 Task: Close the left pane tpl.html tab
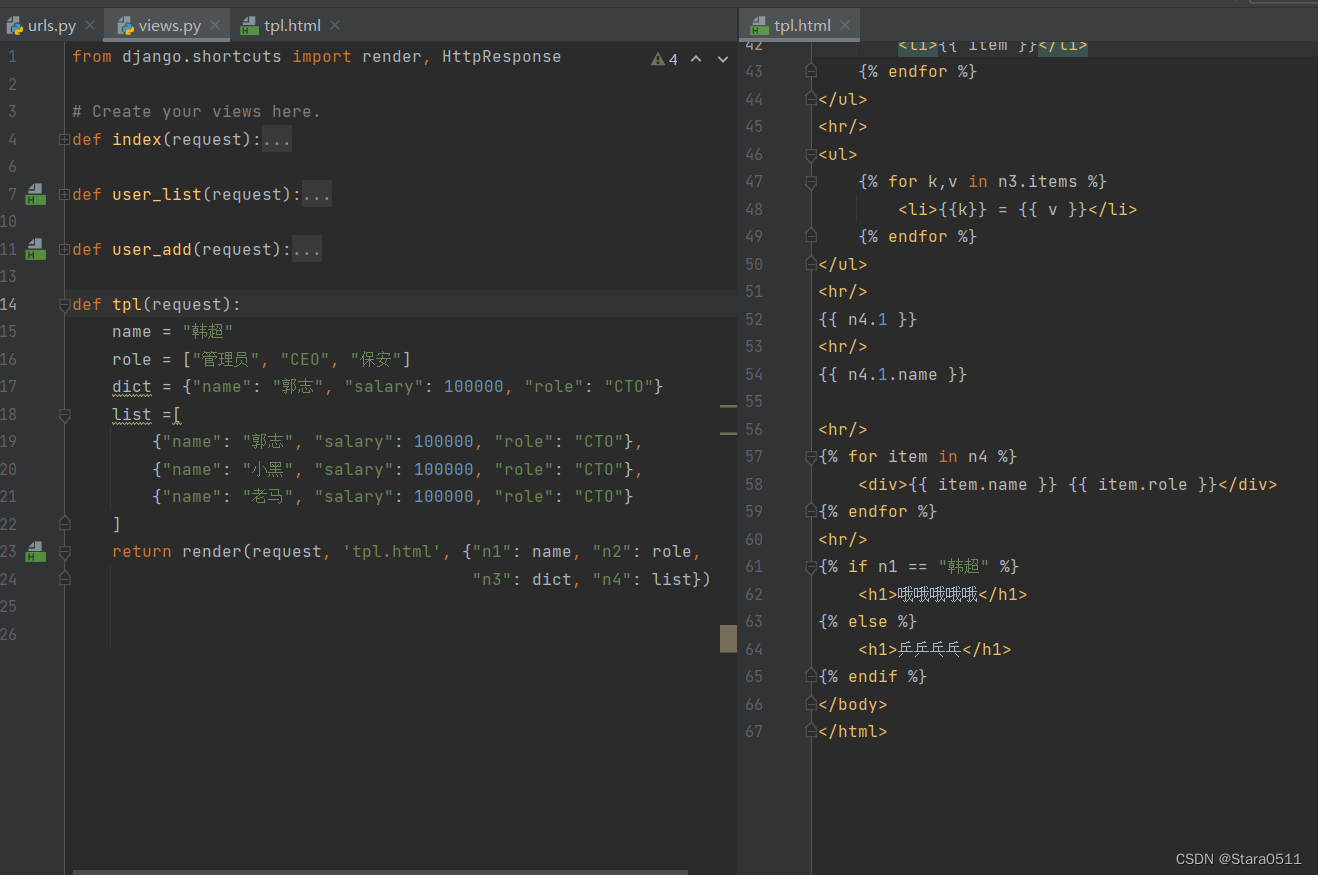(x=334, y=26)
